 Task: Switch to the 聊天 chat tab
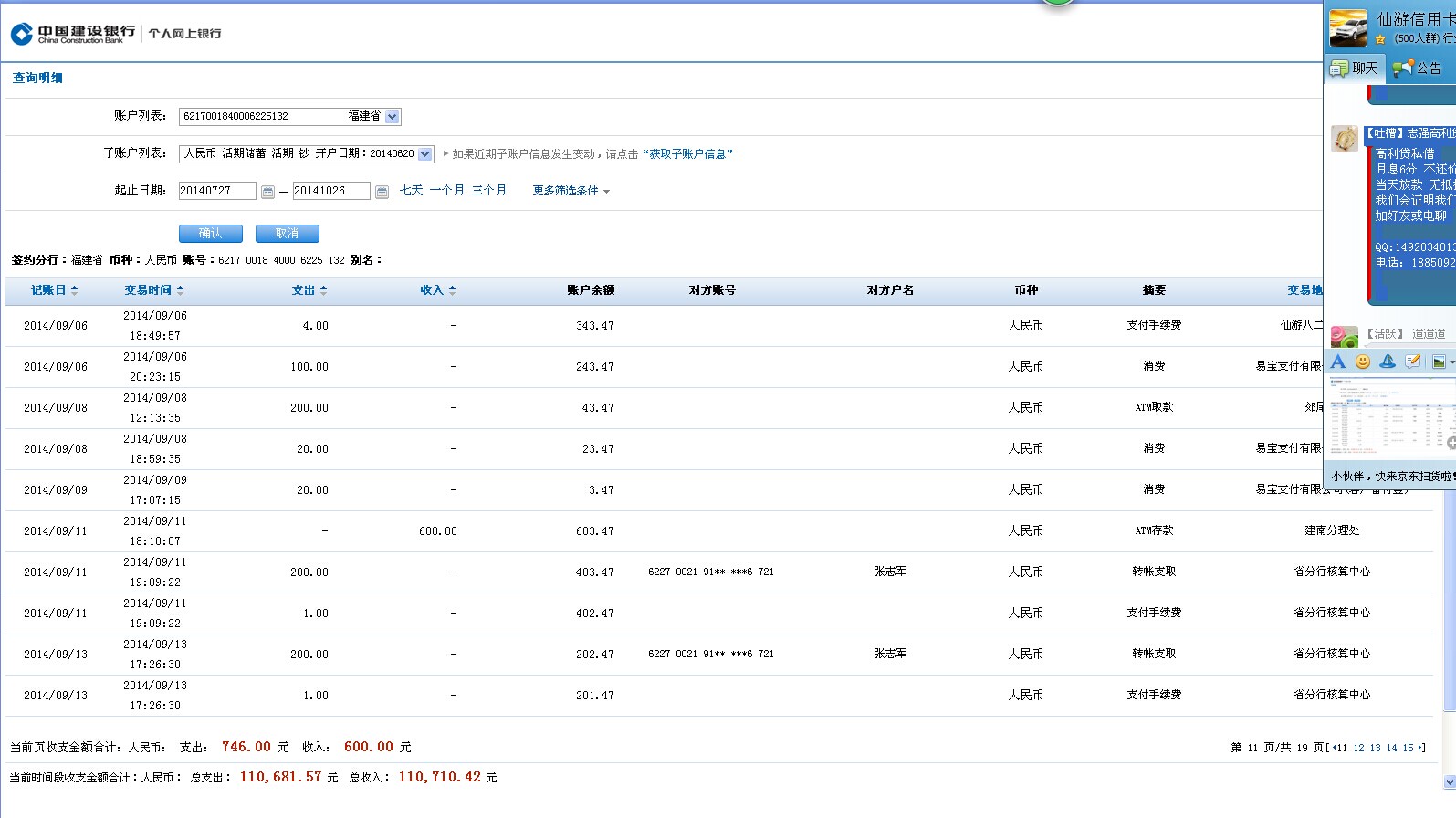pos(1355,68)
